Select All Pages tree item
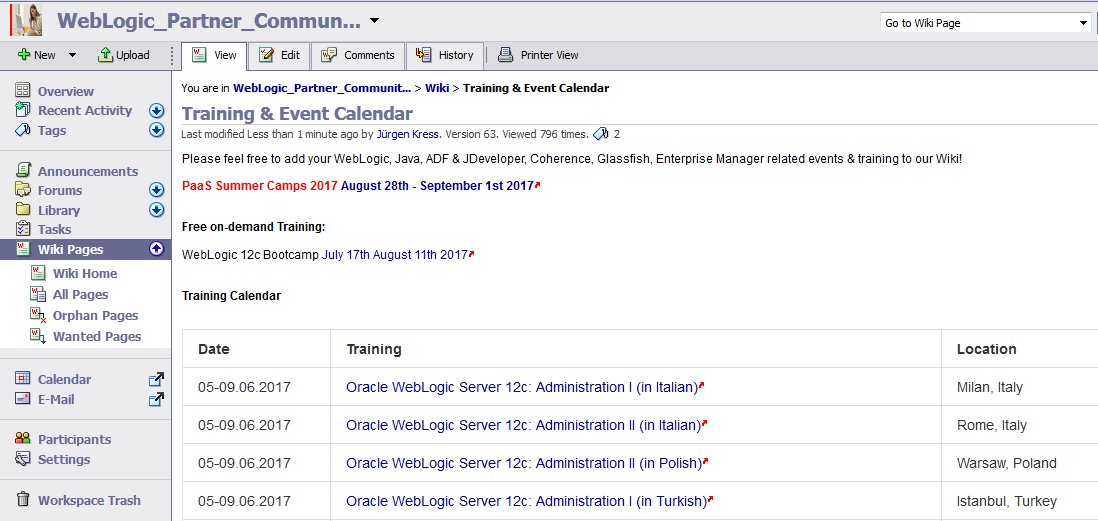The image size is (1098, 521). point(81,295)
